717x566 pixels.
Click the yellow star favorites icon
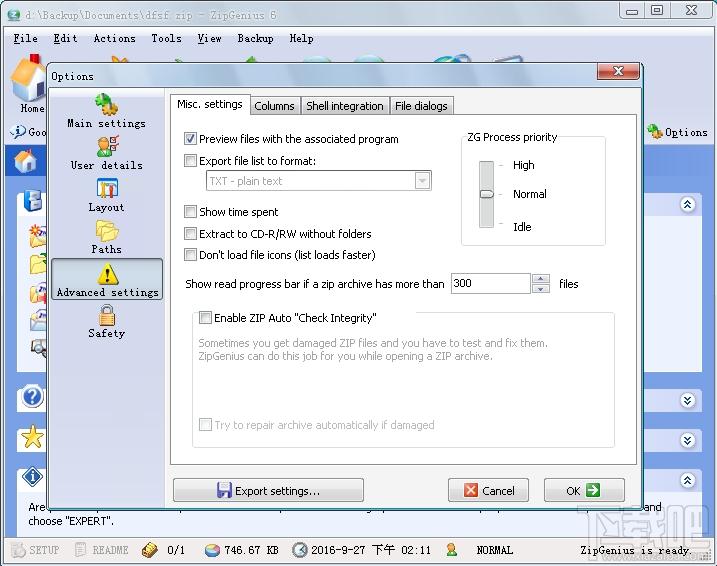click(x=32, y=438)
